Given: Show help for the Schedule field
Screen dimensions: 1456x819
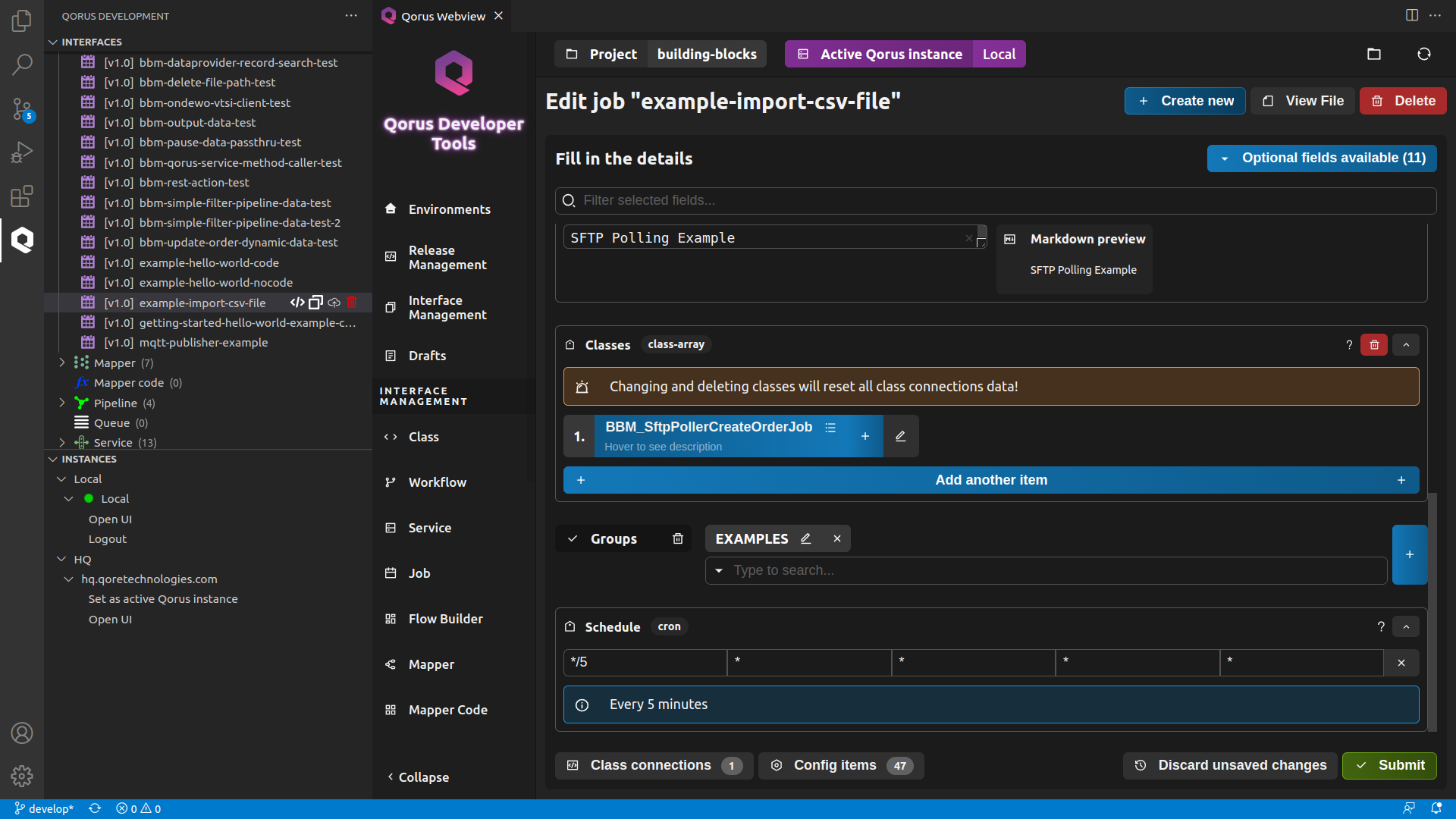Looking at the screenshot, I should click(x=1381, y=626).
